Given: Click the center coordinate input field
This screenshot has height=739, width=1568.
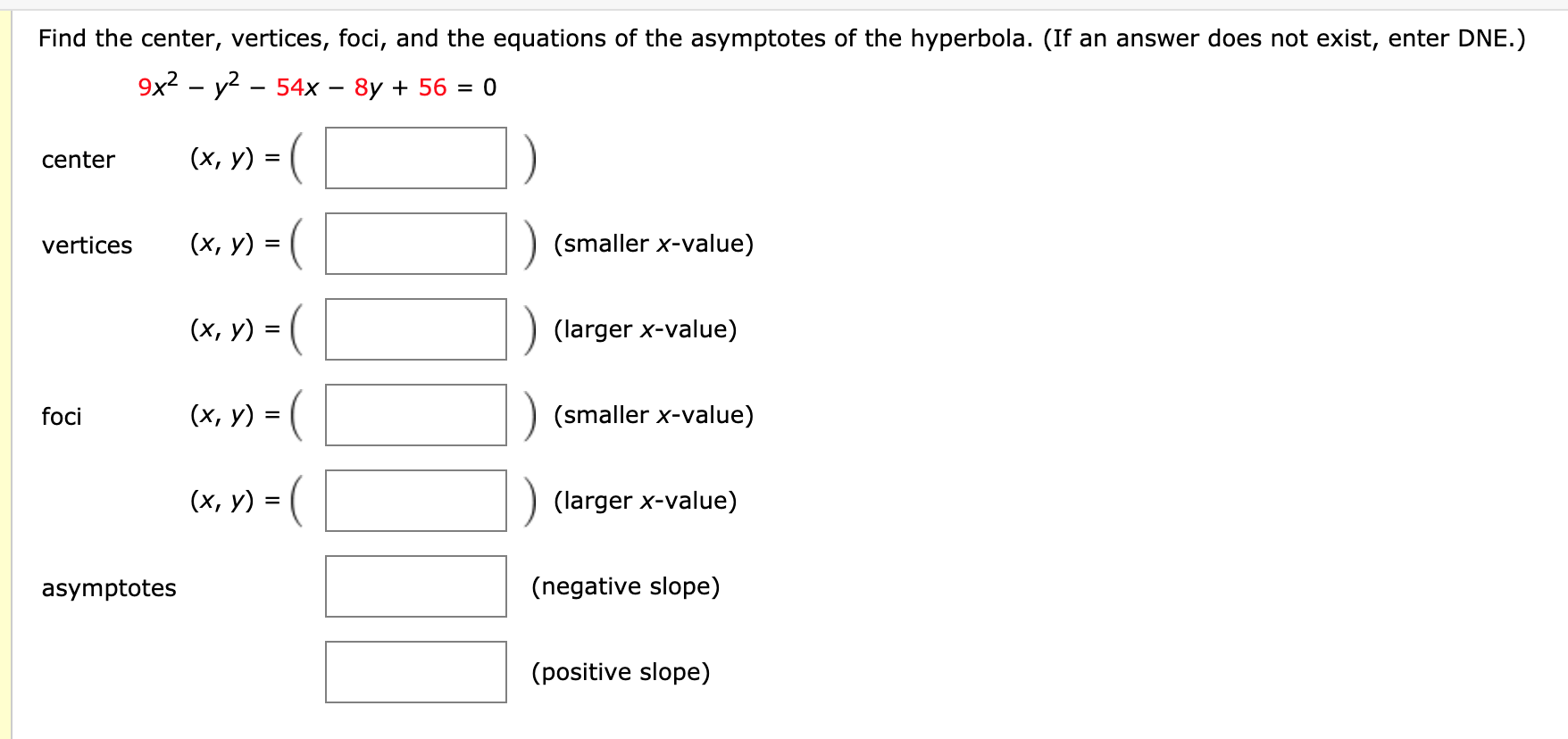Looking at the screenshot, I should click(x=416, y=159).
